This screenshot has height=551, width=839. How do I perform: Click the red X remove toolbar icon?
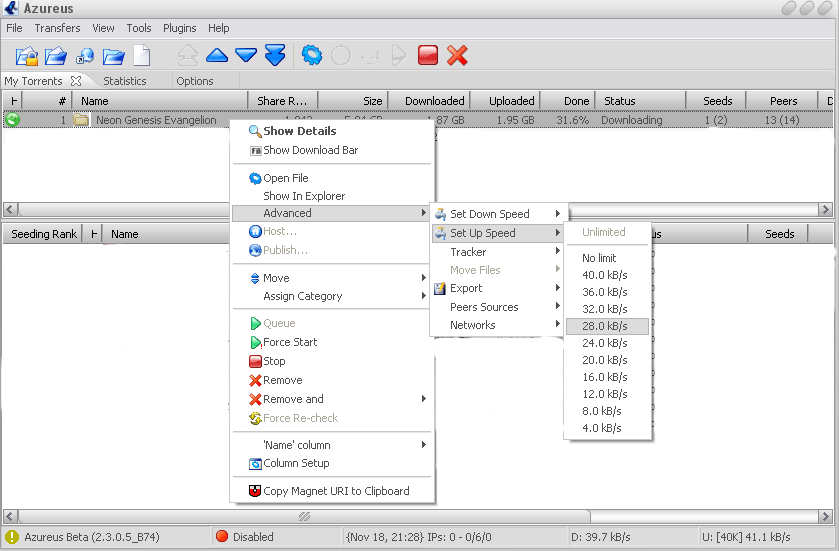click(457, 55)
